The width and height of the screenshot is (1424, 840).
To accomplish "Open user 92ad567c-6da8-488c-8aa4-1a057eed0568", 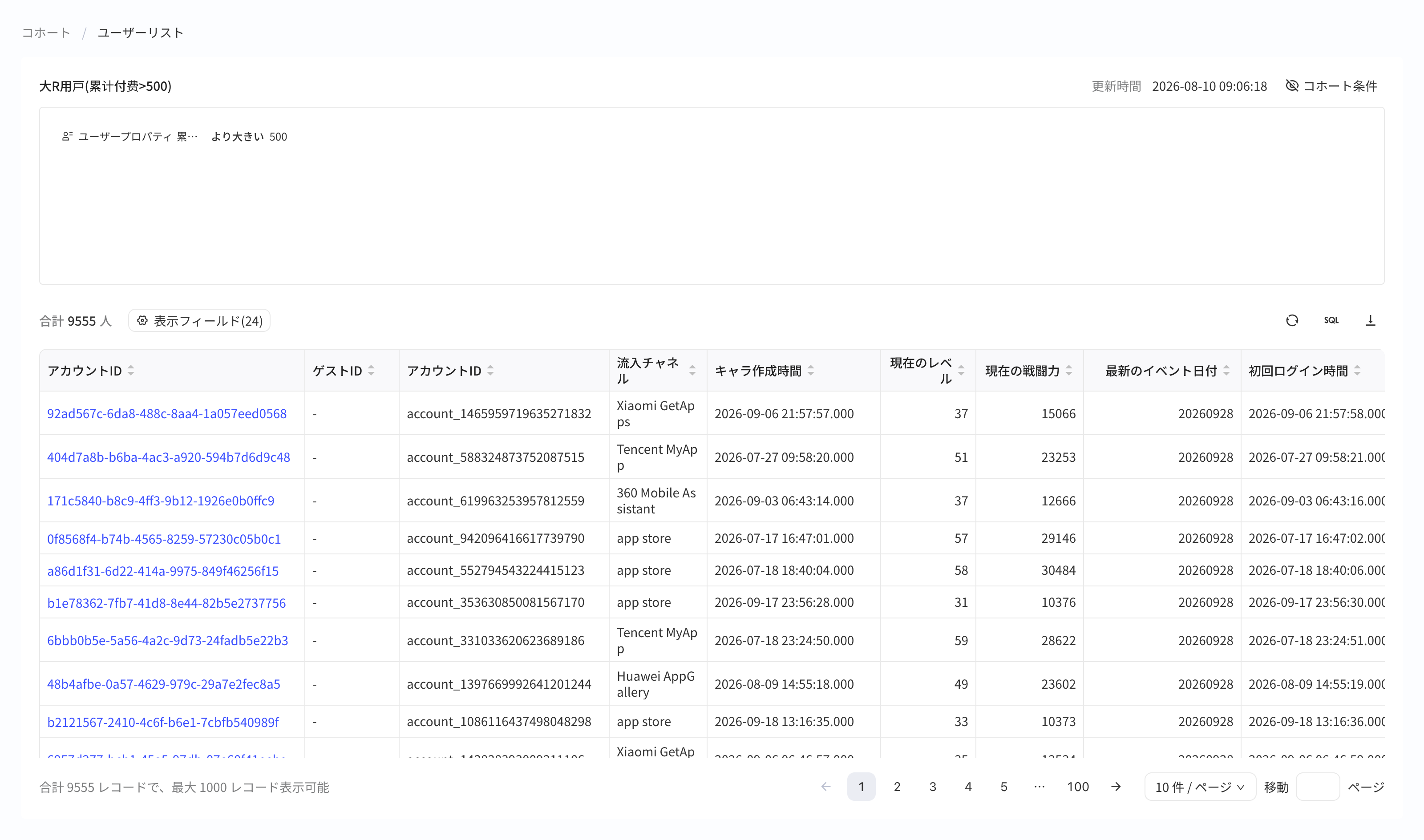I will click(x=167, y=414).
